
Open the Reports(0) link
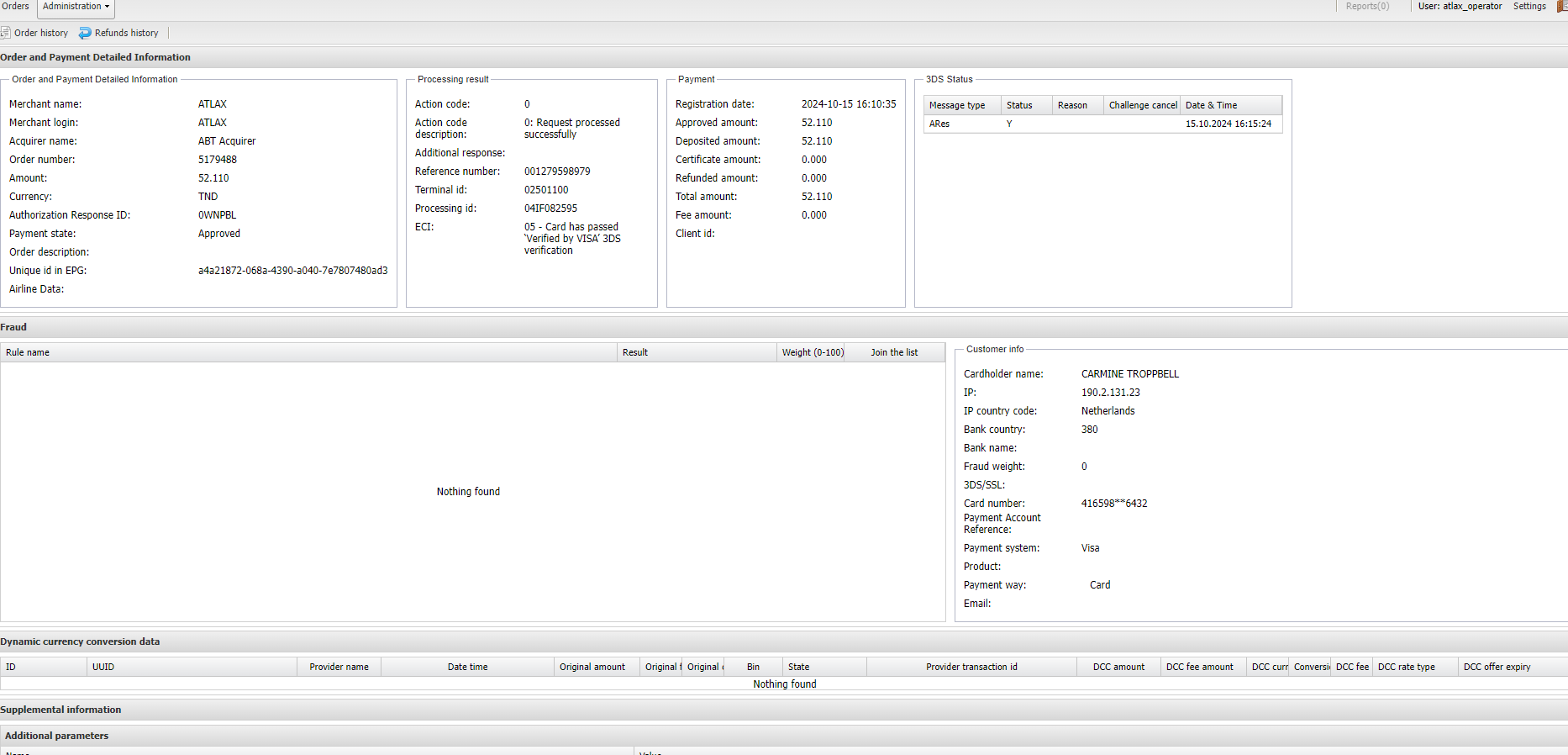click(x=1367, y=6)
